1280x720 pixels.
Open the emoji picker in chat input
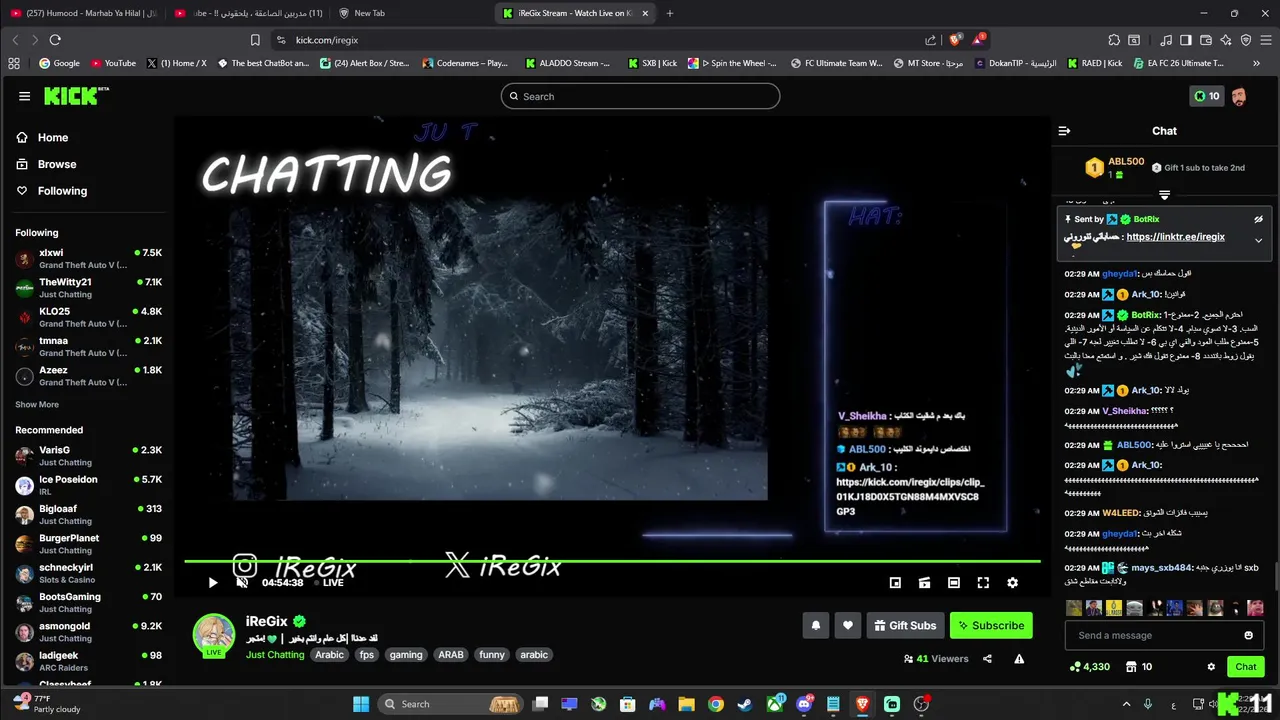[x=1248, y=635]
